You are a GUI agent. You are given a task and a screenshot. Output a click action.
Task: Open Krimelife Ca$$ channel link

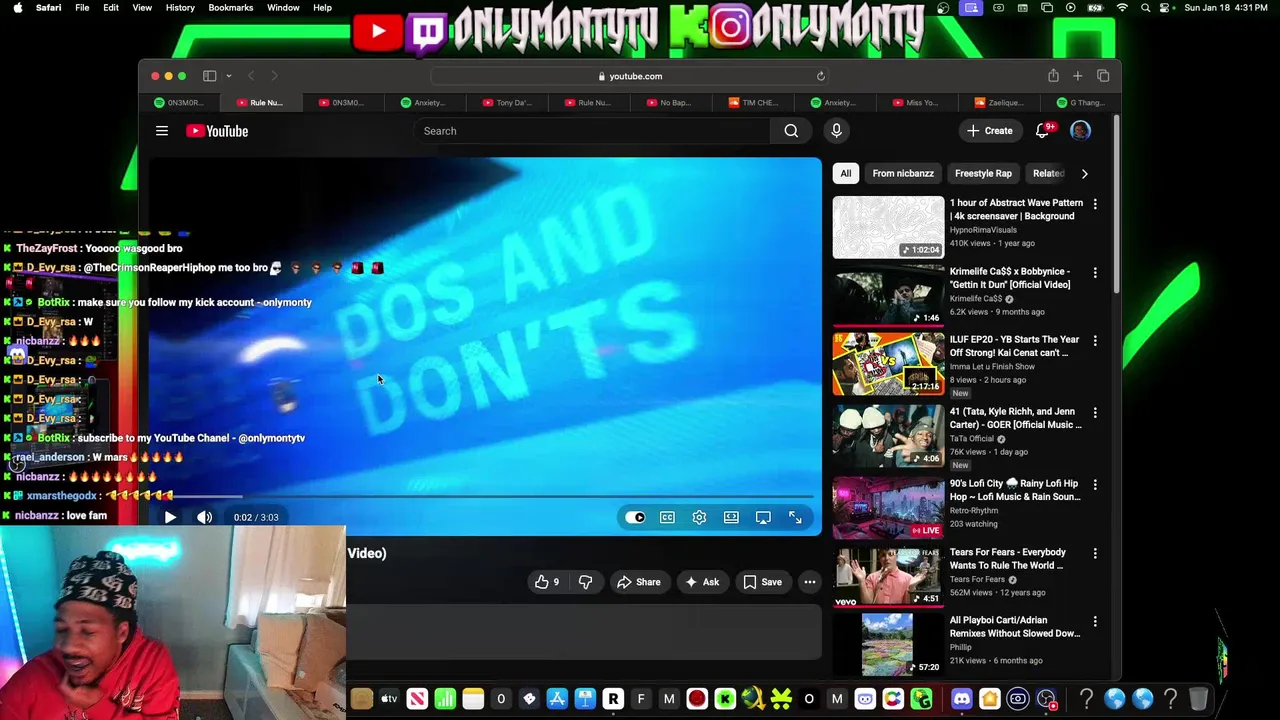[976, 298]
